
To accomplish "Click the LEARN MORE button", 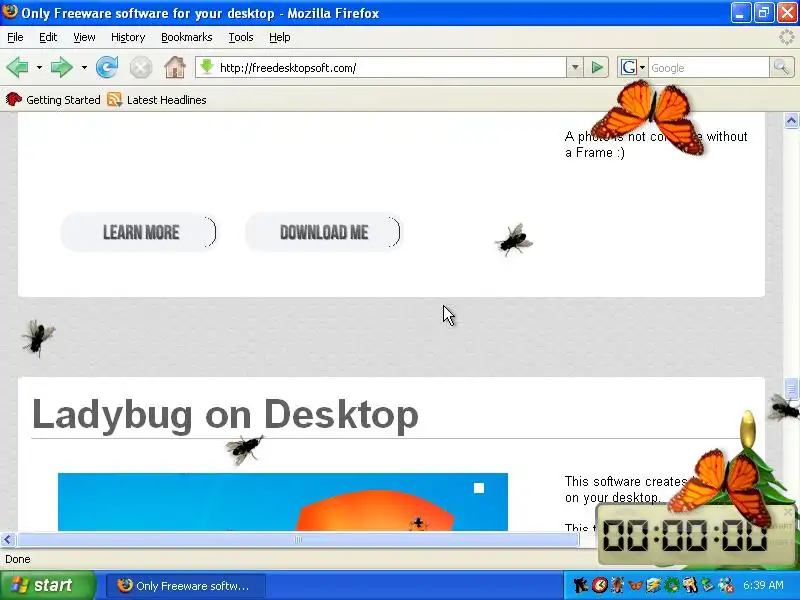I will 139,232.
